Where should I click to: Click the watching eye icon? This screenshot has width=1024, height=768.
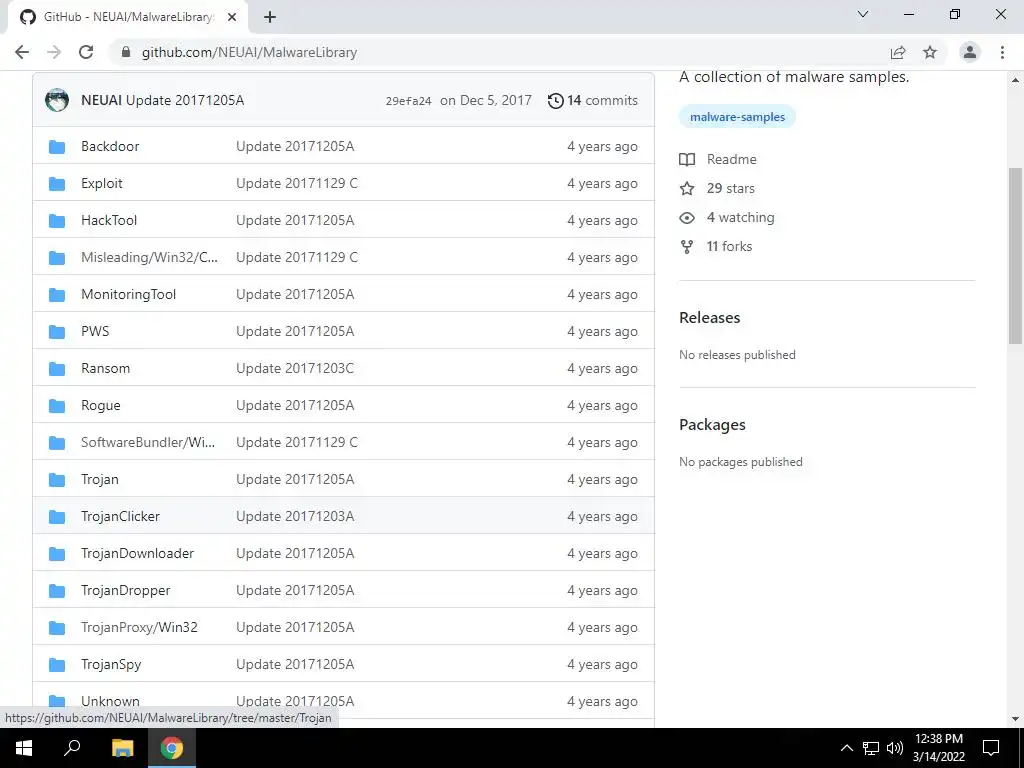click(x=687, y=218)
